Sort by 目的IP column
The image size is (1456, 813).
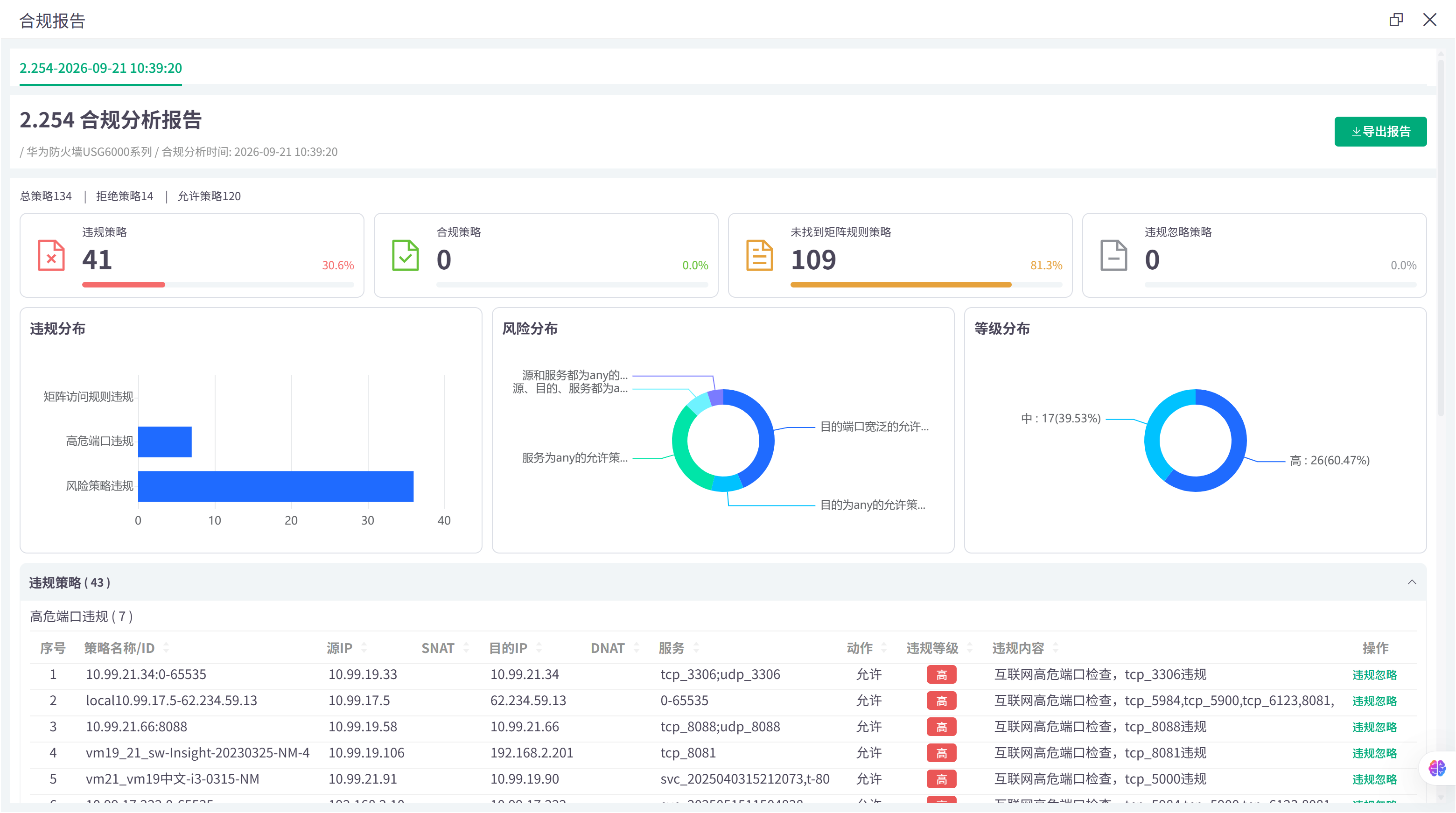point(539,648)
